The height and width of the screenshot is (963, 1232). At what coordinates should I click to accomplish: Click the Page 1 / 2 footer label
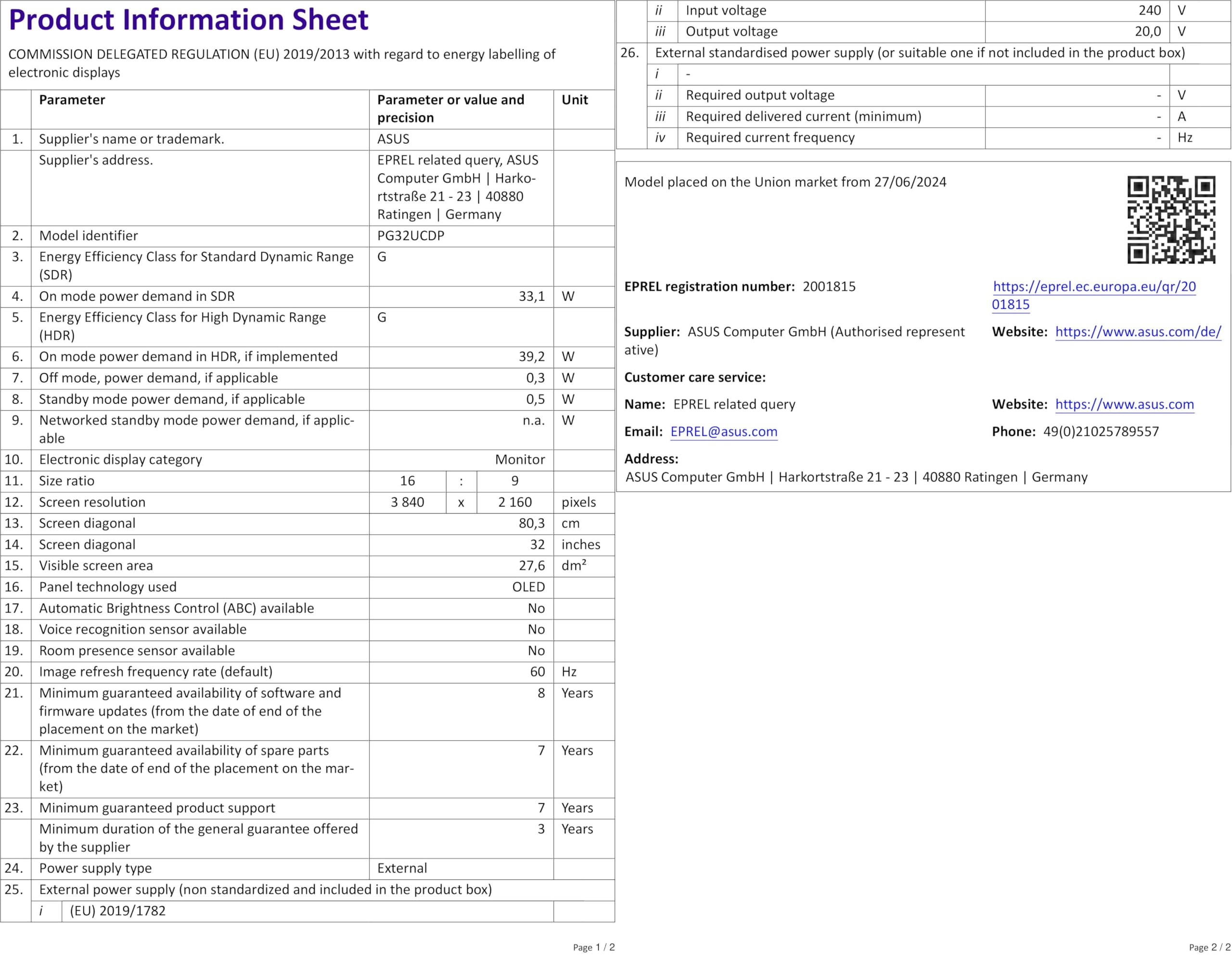click(x=593, y=948)
